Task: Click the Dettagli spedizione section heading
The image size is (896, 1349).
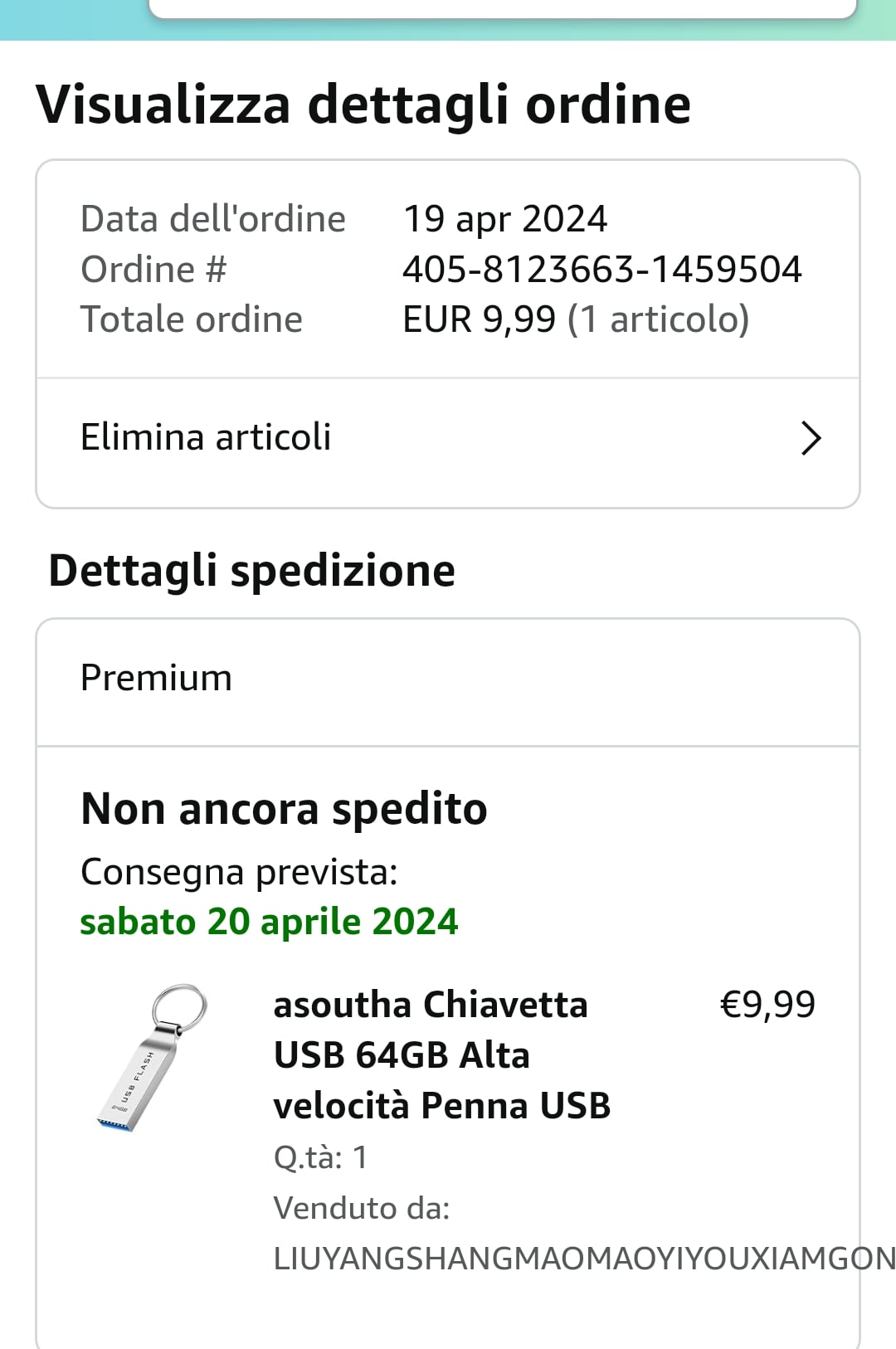Action: coord(251,571)
